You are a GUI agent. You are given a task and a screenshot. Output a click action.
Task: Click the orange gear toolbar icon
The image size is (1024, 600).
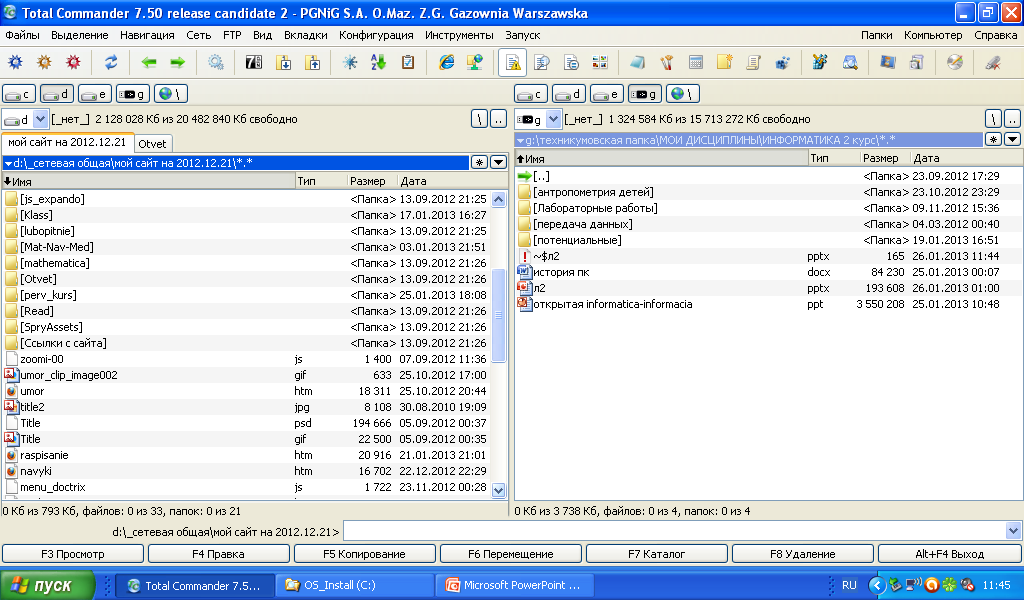click(x=44, y=63)
